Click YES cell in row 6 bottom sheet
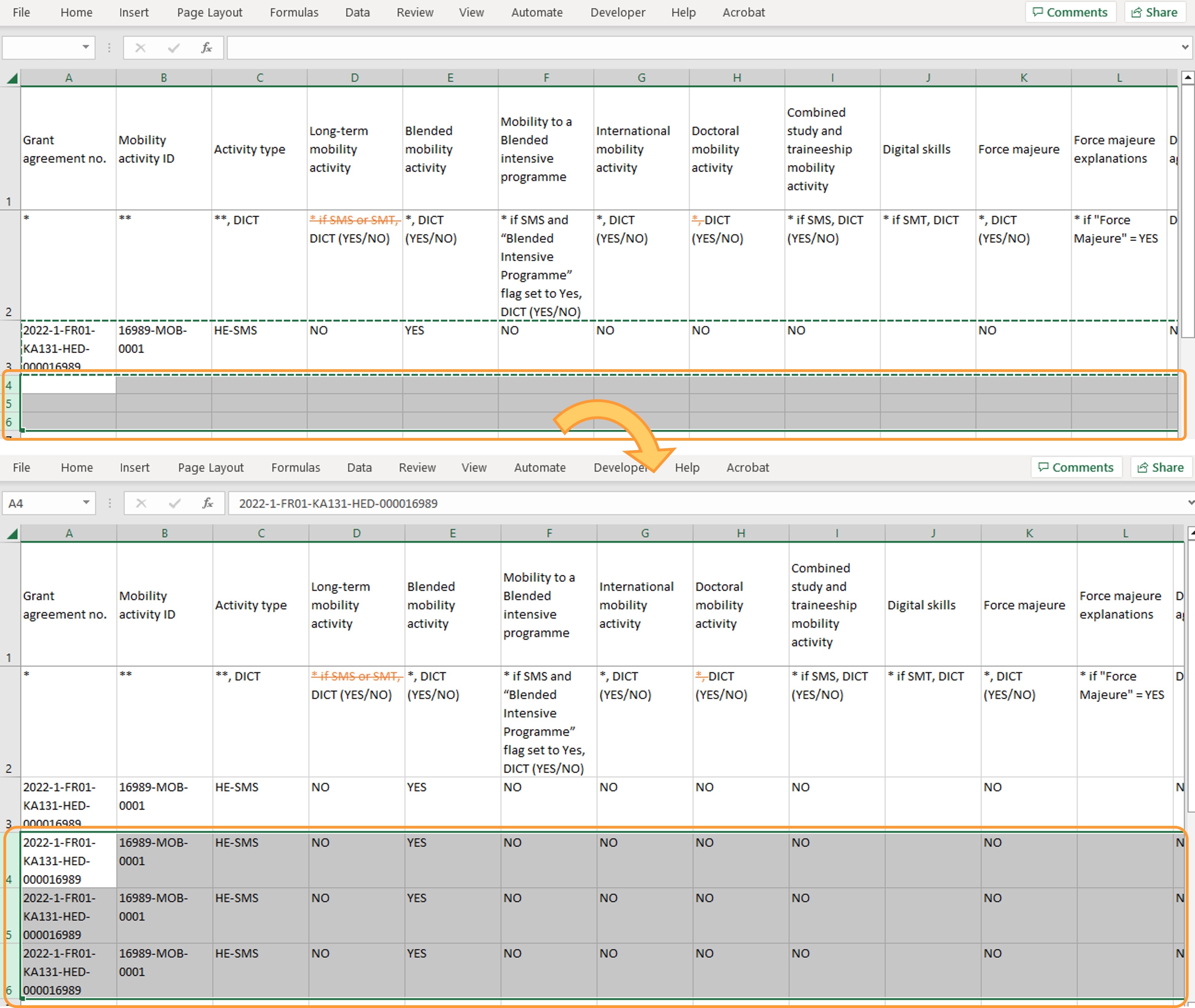This screenshot has height=1008, width=1195. [x=452, y=972]
